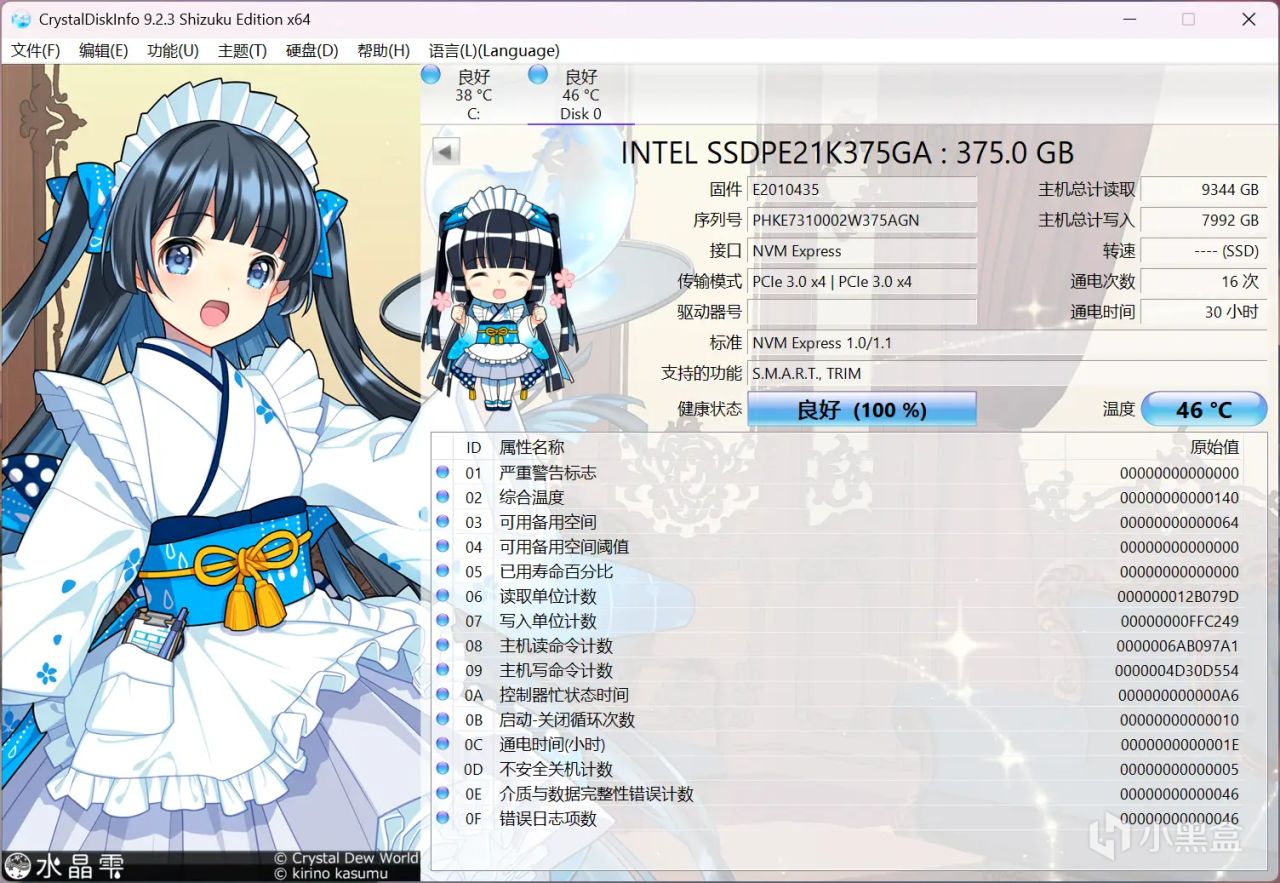The image size is (1280, 883).
Task: Click the status orb for 介质与数据完整性错误计数
Action: (442, 794)
